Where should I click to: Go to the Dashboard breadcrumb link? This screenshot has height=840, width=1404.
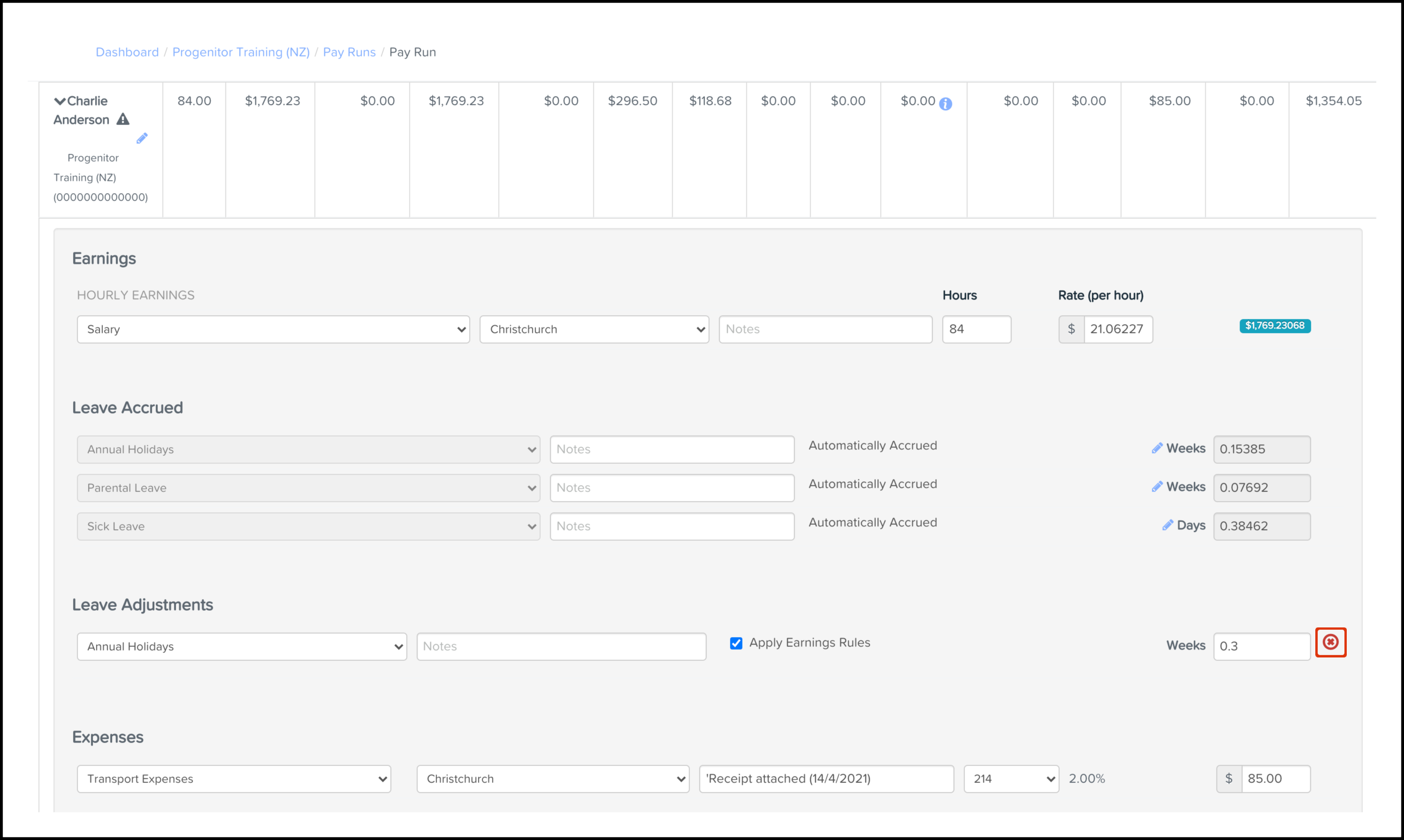pos(127,52)
